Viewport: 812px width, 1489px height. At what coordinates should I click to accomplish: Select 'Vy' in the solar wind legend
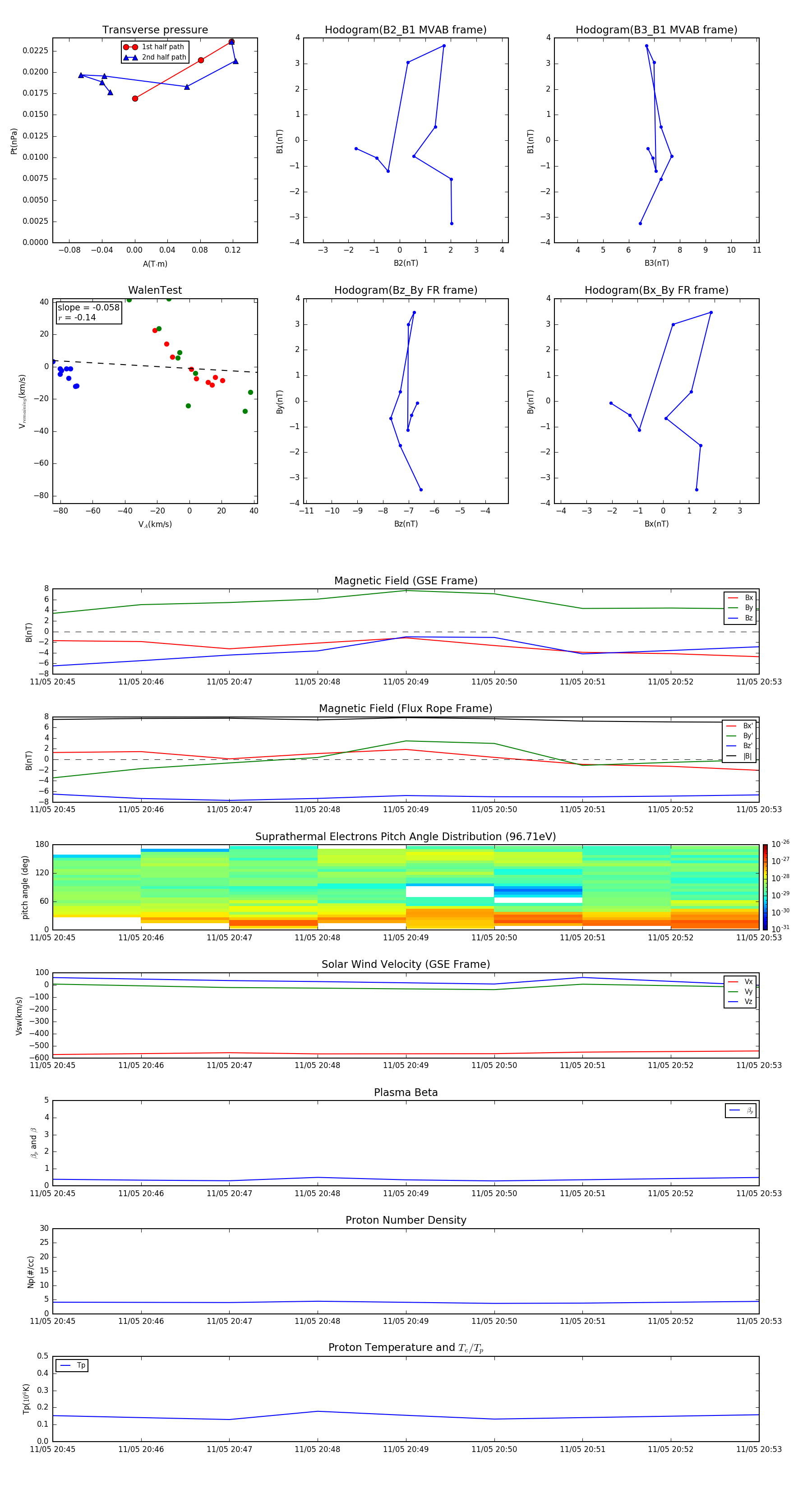[740, 991]
